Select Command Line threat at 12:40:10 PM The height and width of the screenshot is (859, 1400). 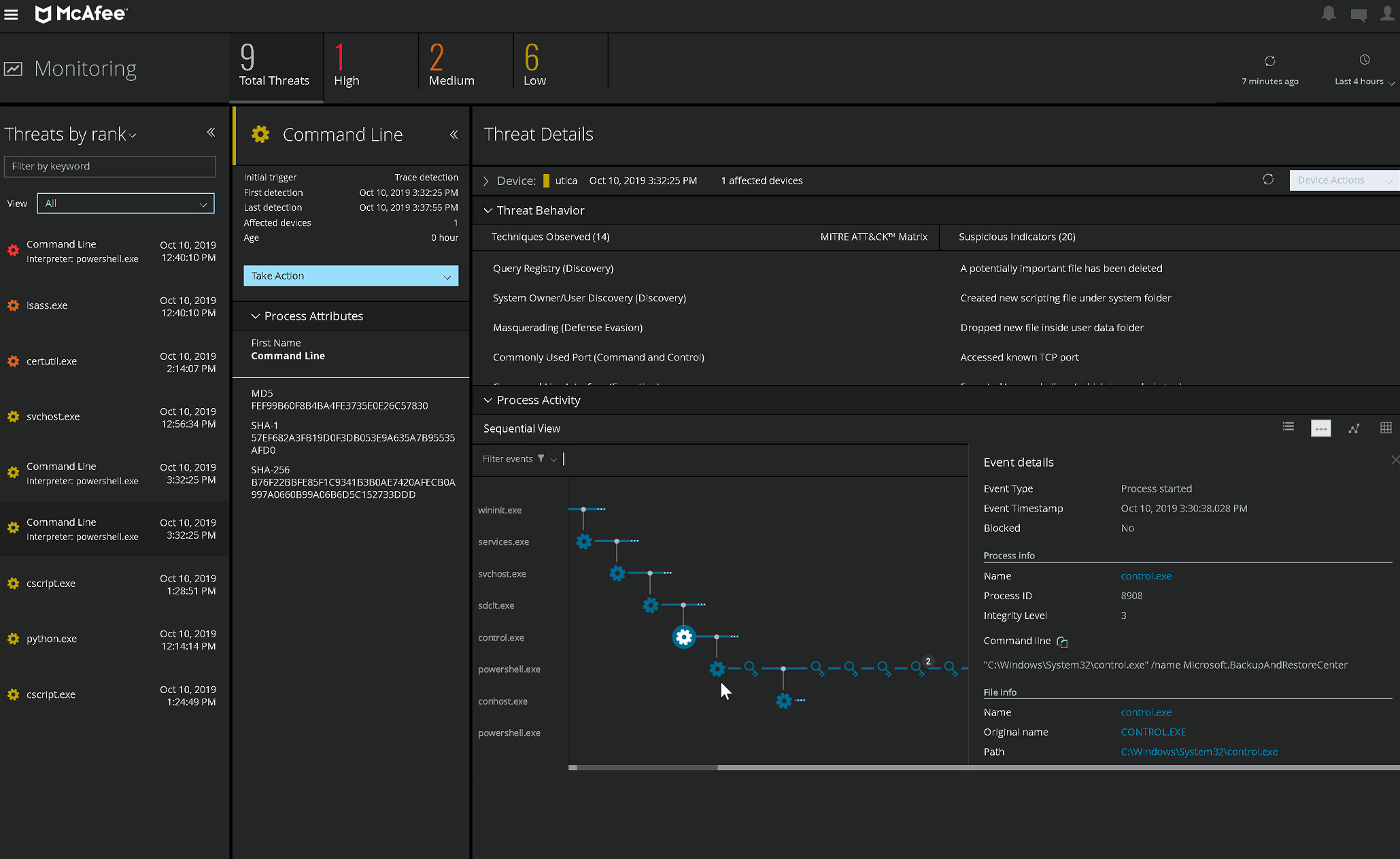(x=114, y=251)
